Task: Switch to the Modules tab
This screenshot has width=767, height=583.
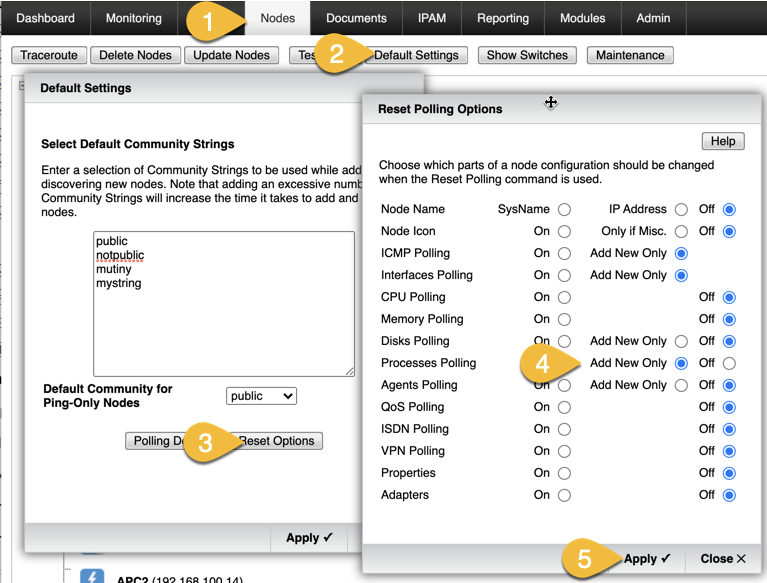Action: tap(583, 18)
